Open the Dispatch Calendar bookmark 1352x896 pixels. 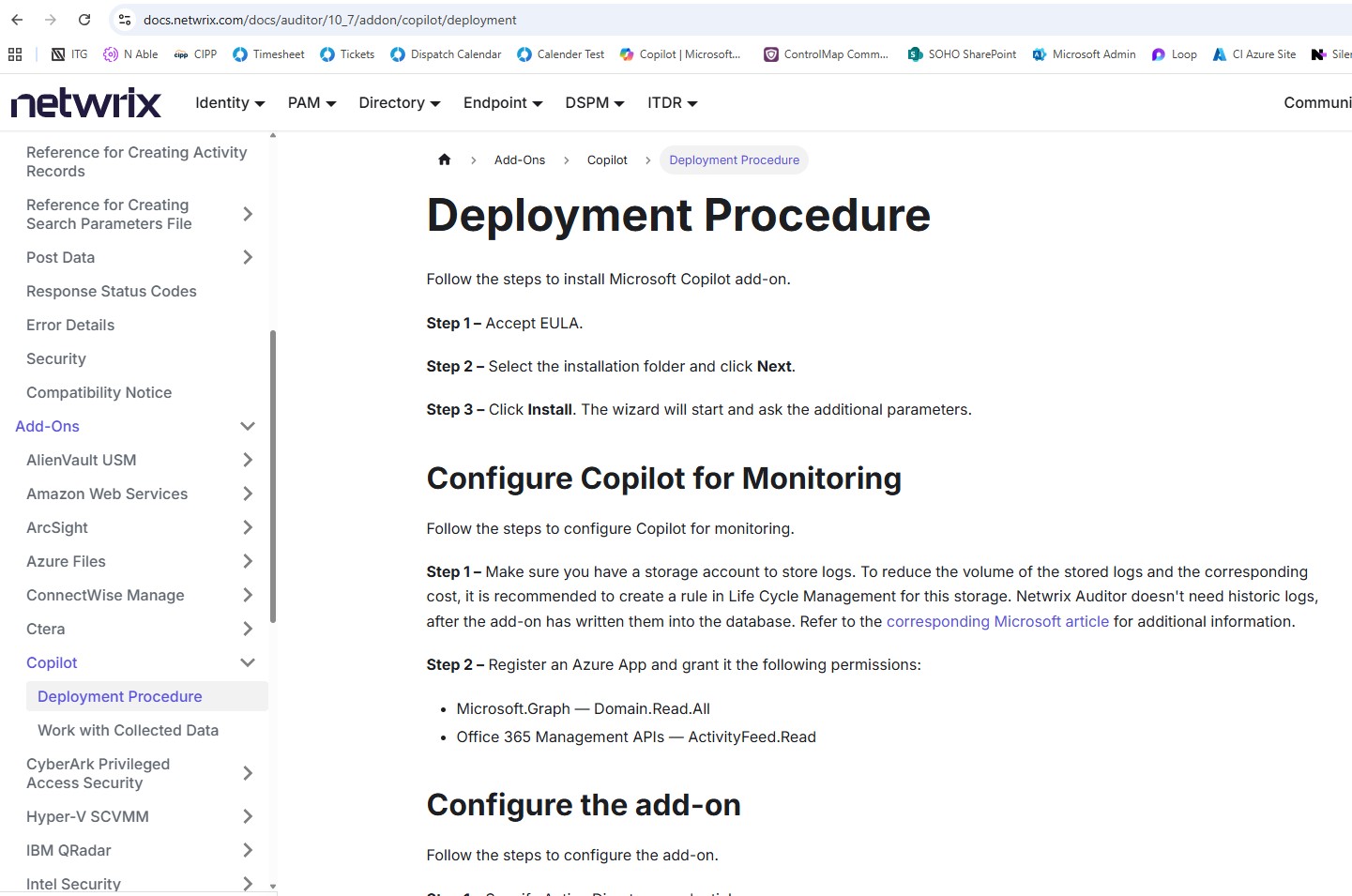coord(446,54)
